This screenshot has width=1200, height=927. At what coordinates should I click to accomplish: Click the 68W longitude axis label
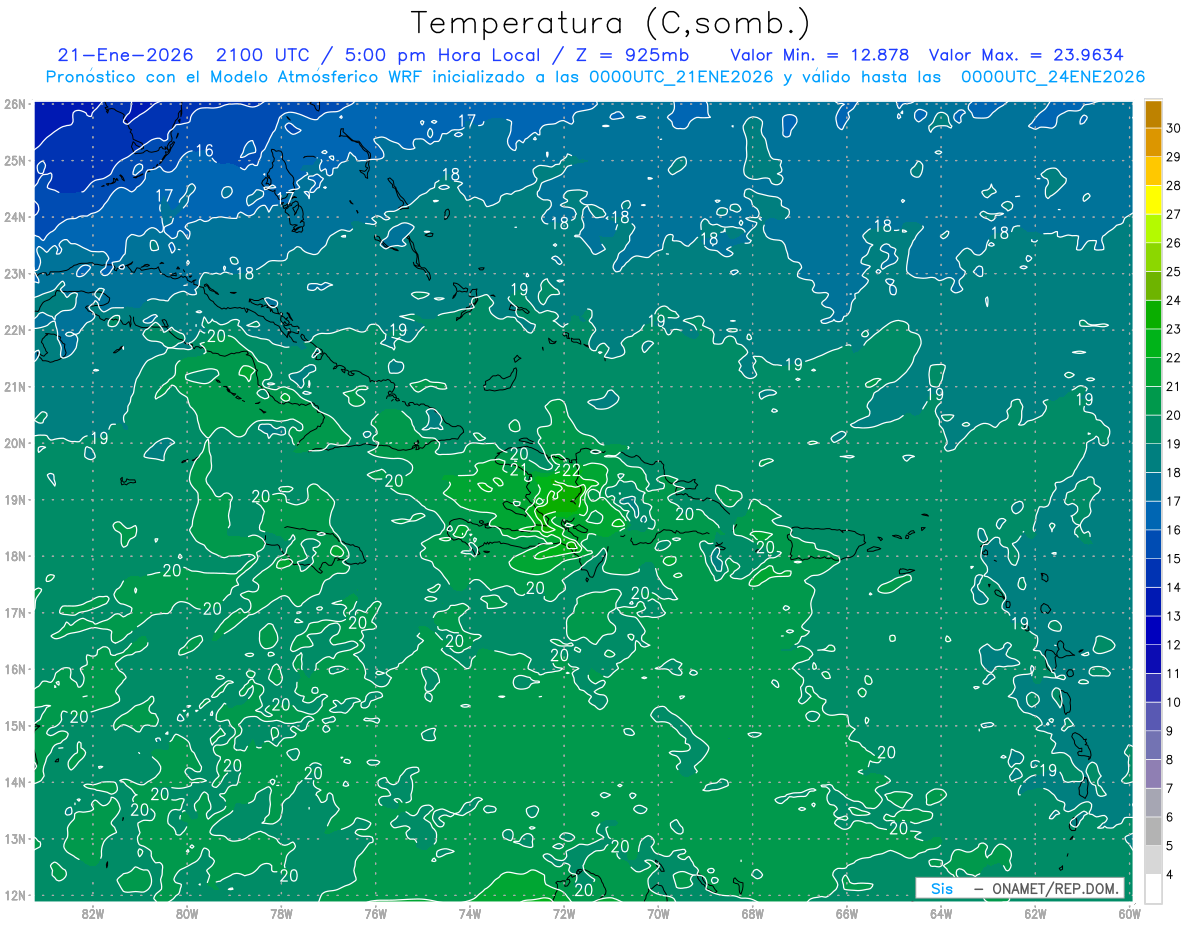click(x=753, y=913)
